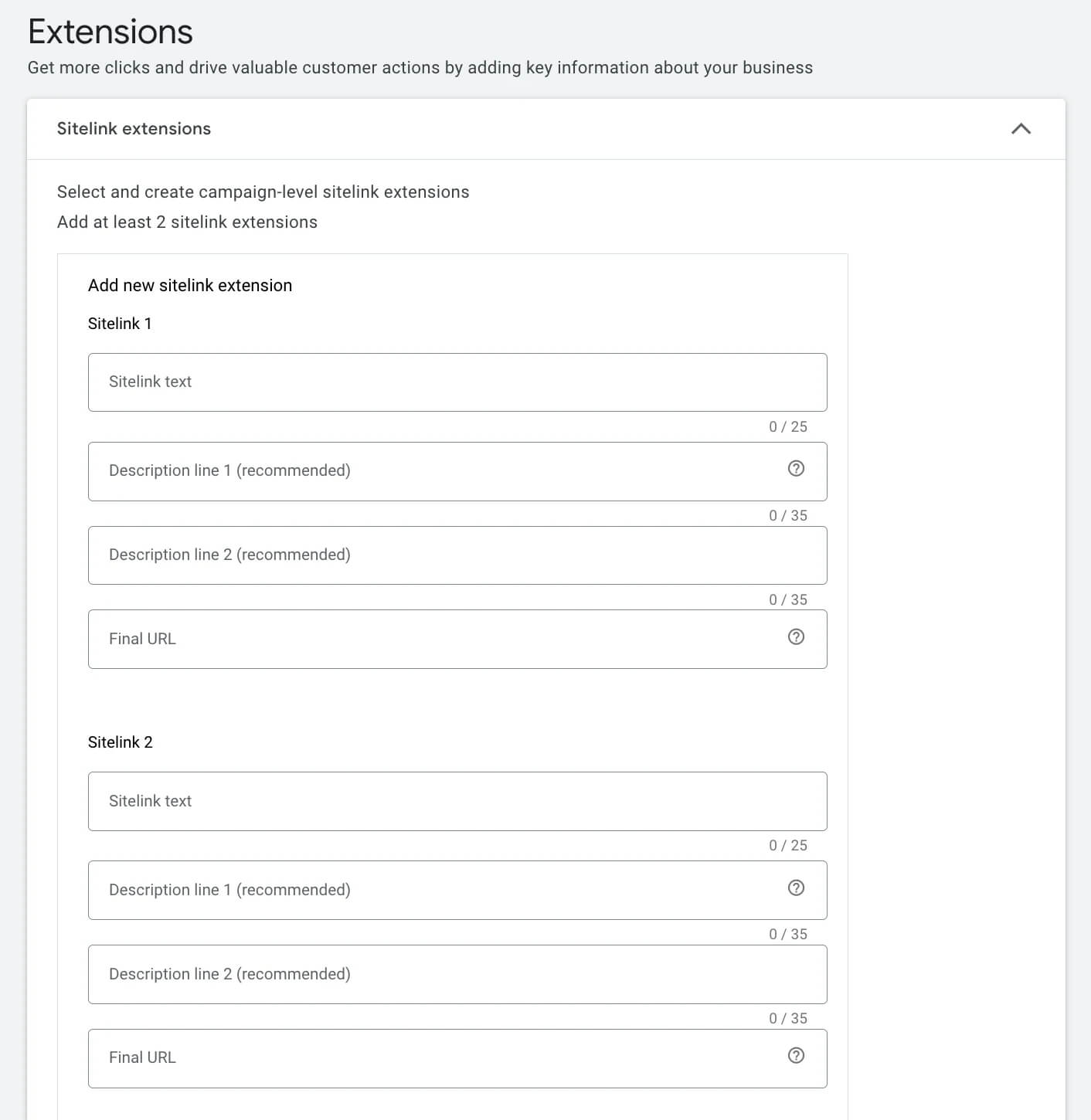
Task: Click the Sitelink 2 label
Action: 121,742
